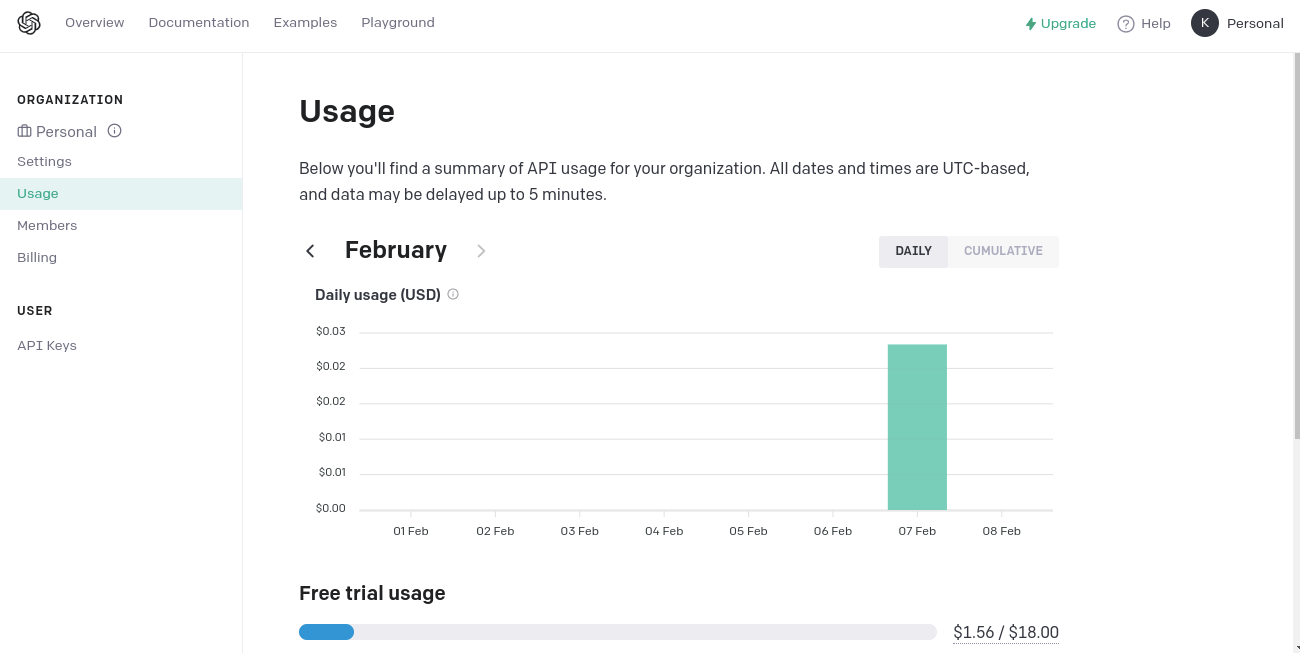Go to next month with right chevron
1300x653 pixels.
(x=481, y=251)
